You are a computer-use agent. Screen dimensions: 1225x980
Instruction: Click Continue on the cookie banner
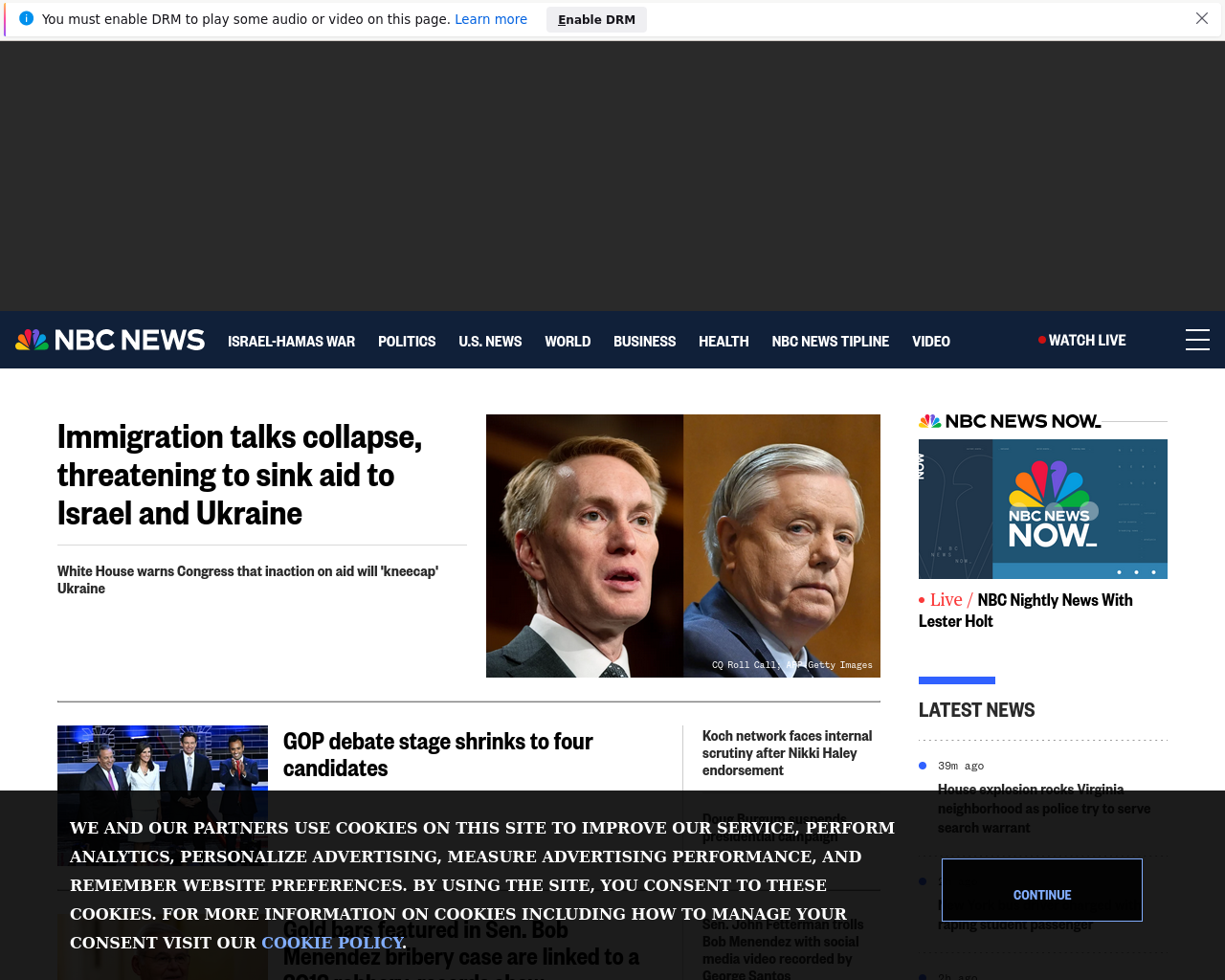click(1042, 890)
